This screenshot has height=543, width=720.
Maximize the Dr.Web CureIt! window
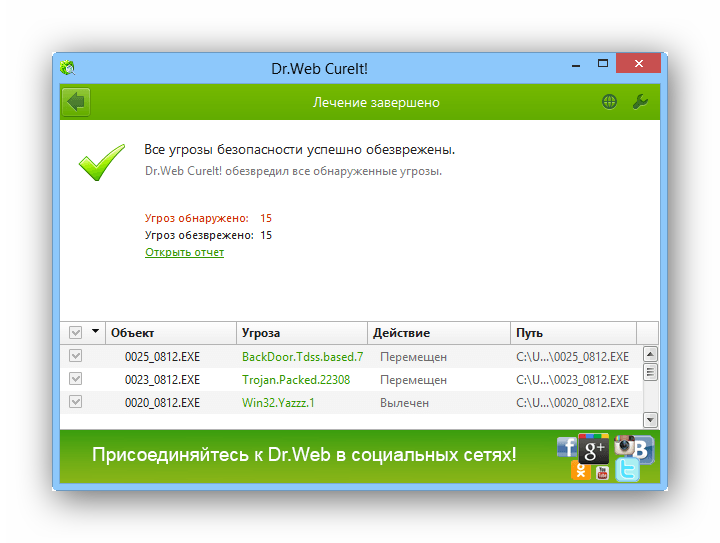click(602, 64)
